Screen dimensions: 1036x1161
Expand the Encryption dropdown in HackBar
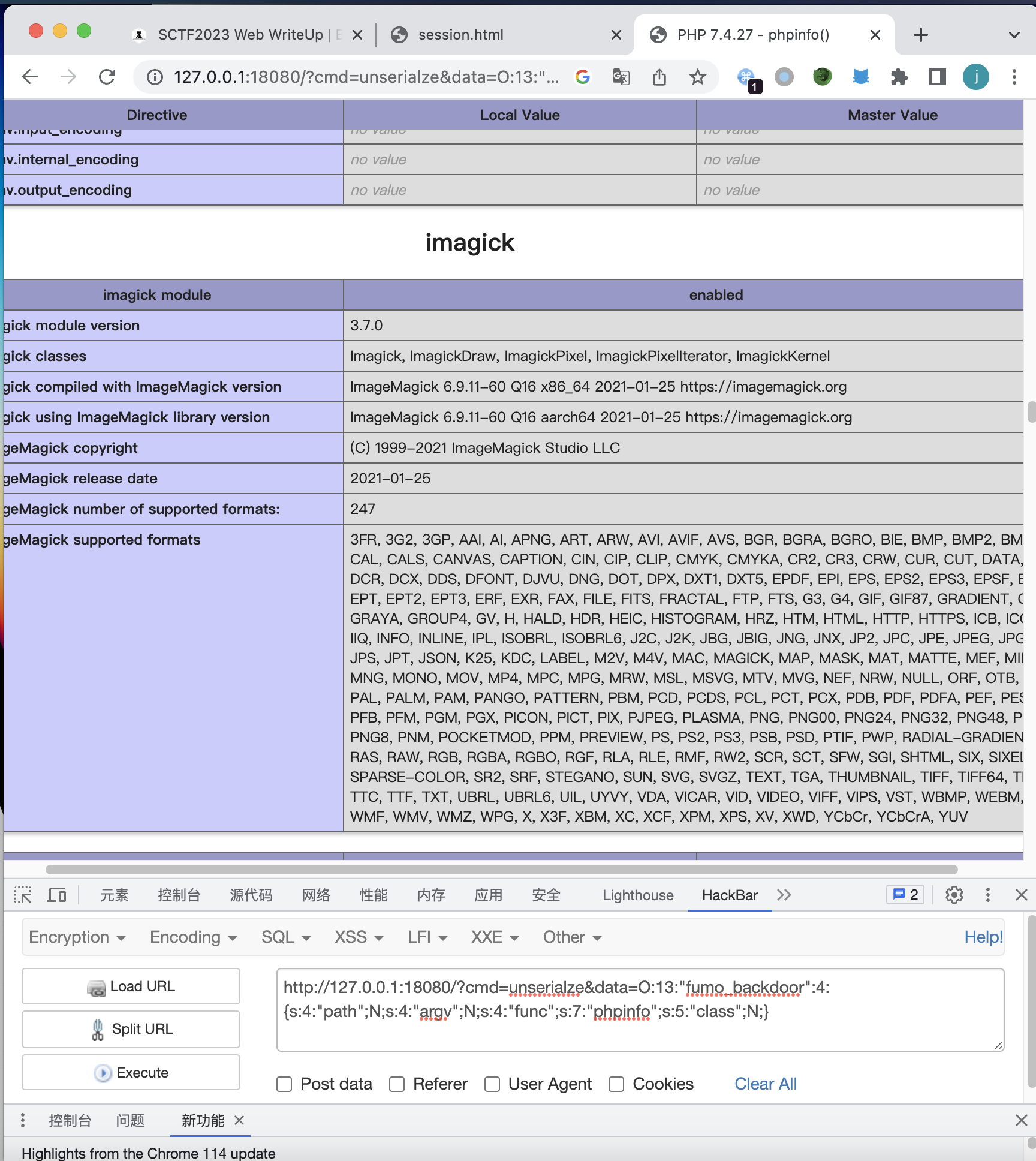coord(77,937)
